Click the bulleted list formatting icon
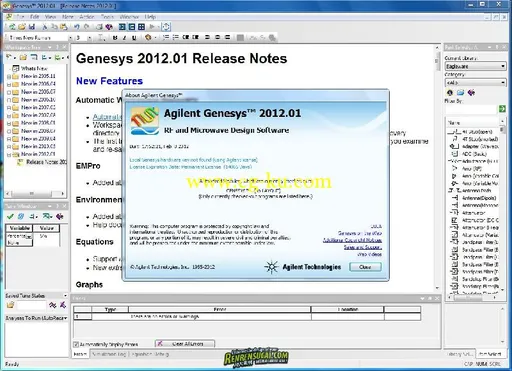512x371 pixels. click(175, 37)
